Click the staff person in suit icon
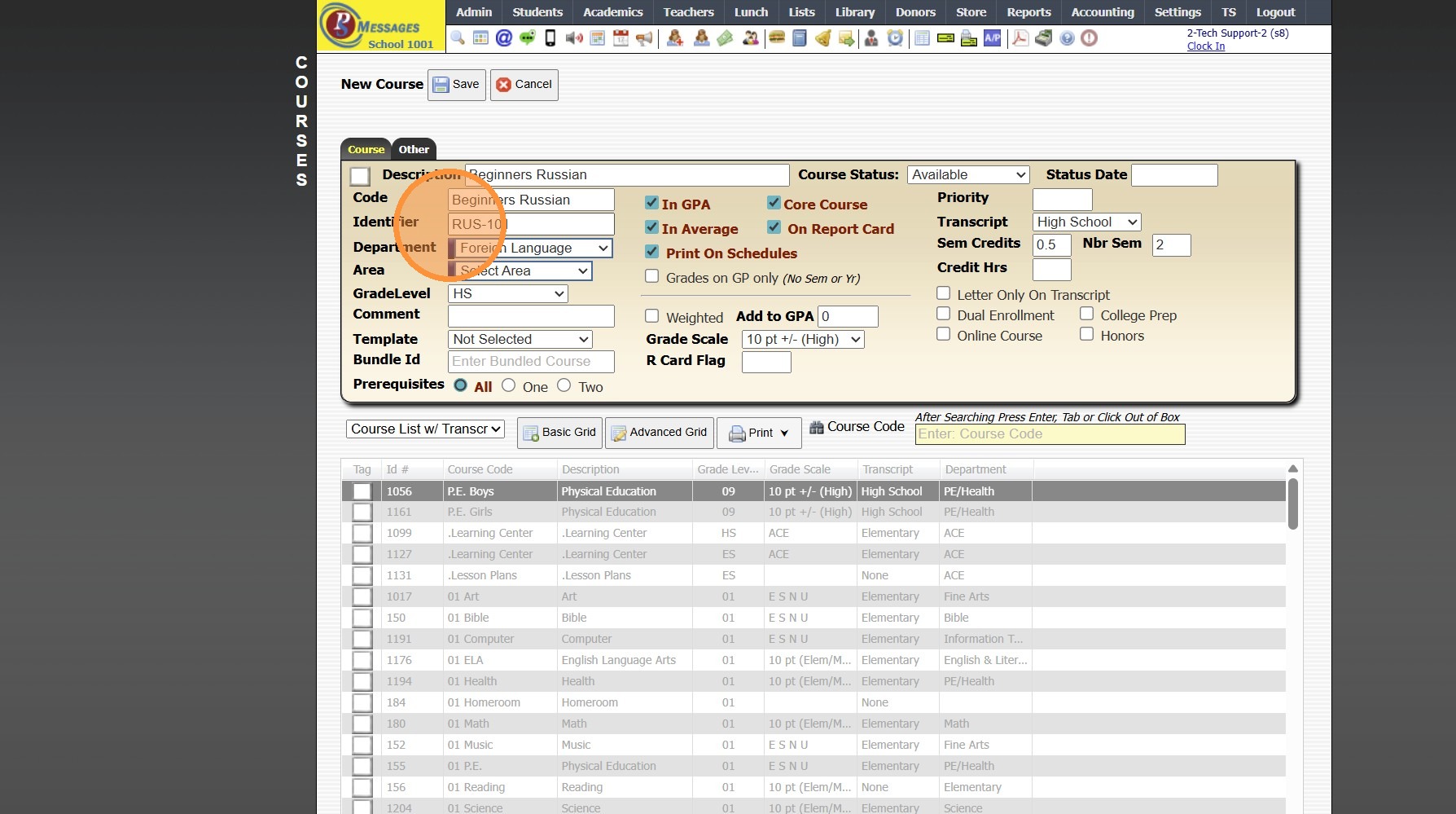Viewport: 1456px width, 814px height. pyautogui.click(x=871, y=38)
